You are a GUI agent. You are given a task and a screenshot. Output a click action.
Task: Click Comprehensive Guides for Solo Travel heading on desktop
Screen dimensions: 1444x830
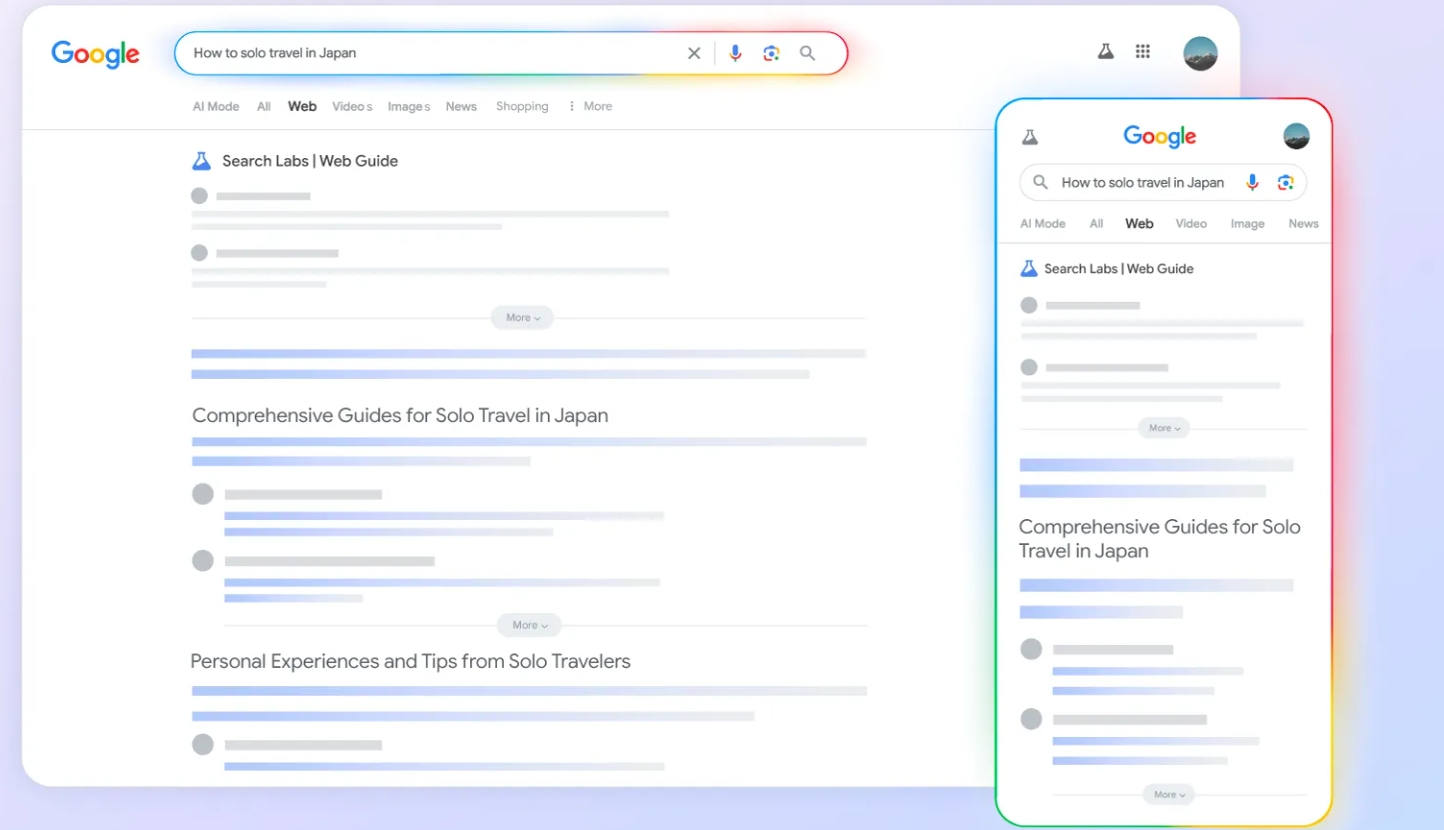click(400, 416)
